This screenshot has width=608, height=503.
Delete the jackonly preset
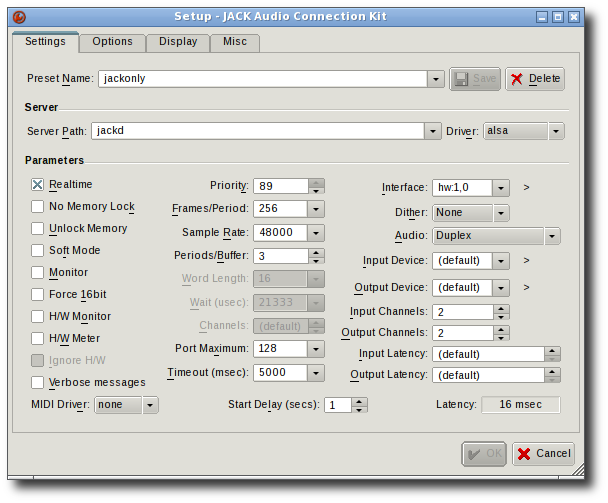pyautogui.click(x=535, y=79)
